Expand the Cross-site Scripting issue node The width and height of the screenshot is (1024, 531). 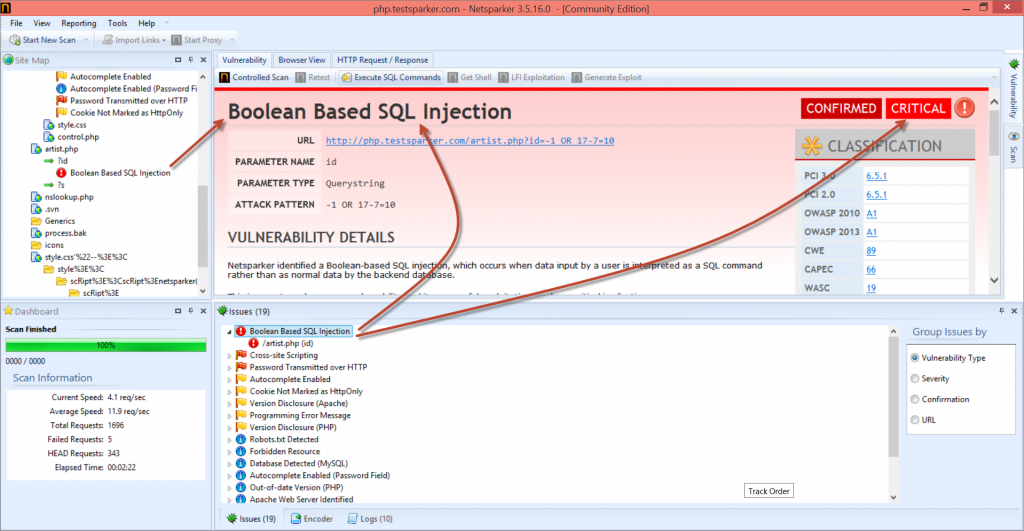230,355
